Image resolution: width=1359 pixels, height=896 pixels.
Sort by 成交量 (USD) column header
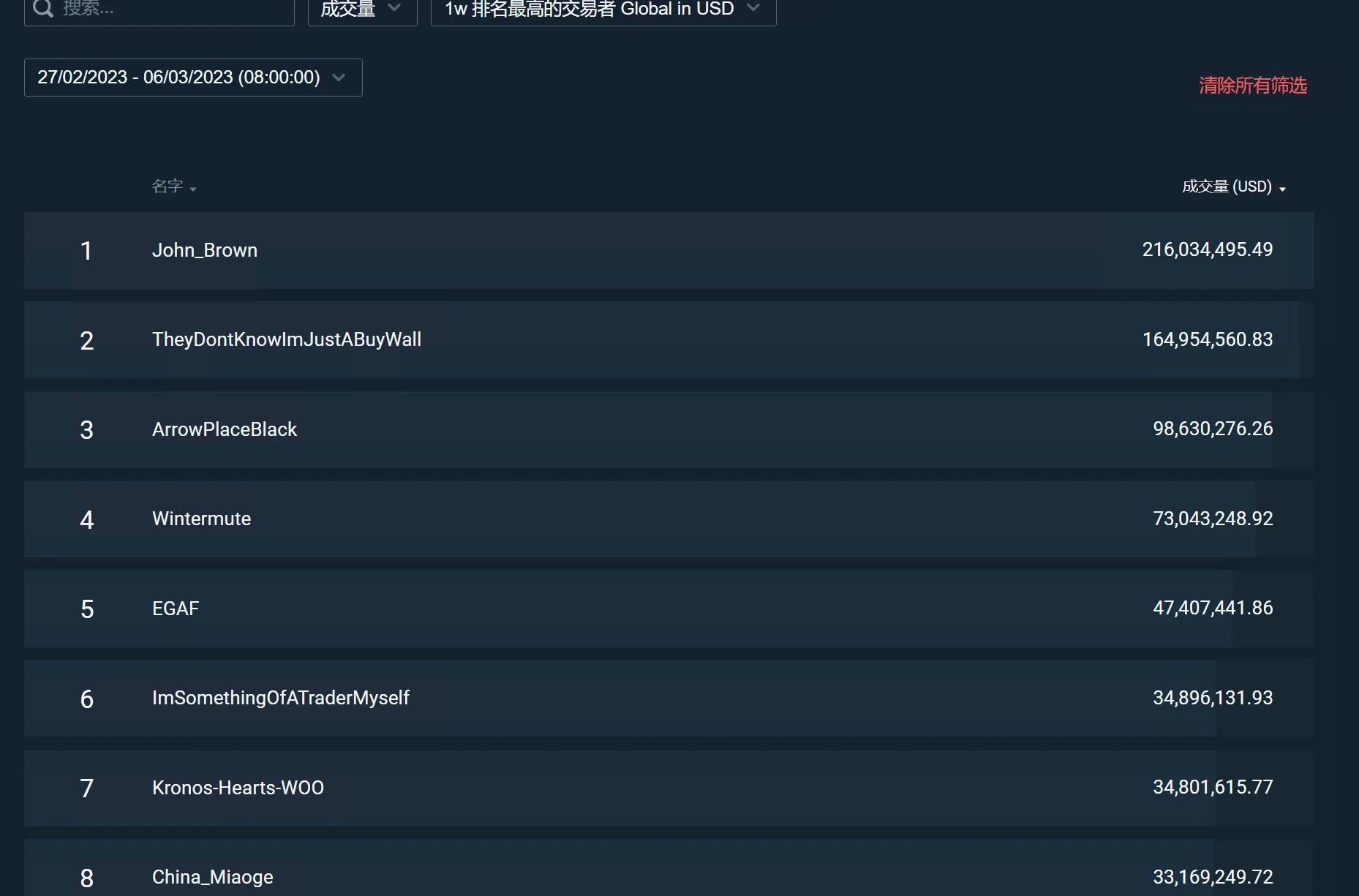coord(1227,187)
